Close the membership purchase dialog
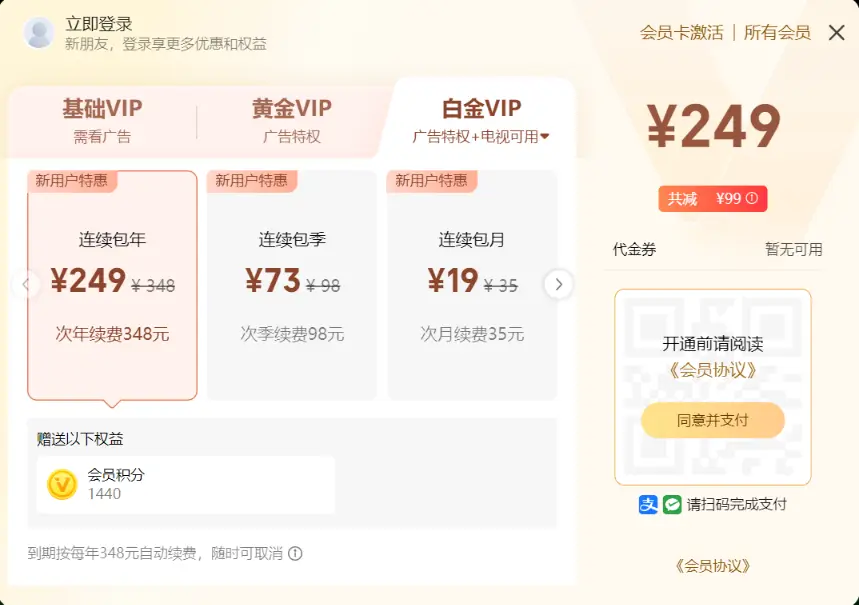The image size is (859, 605). pyautogui.click(x=837, y=32)
